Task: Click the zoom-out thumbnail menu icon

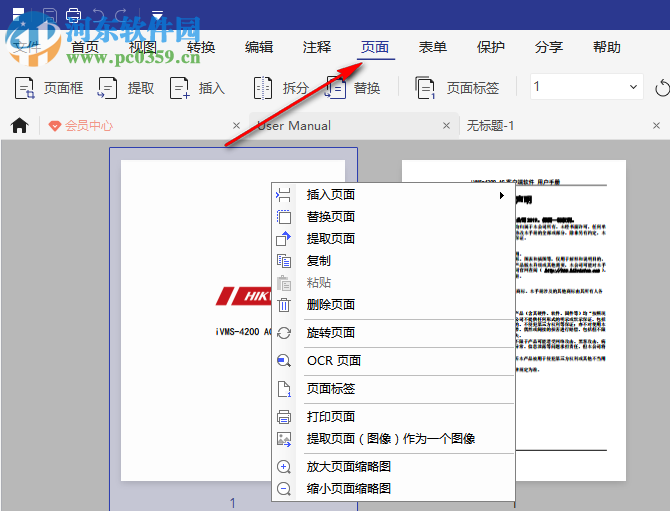Action: [284, 488]
